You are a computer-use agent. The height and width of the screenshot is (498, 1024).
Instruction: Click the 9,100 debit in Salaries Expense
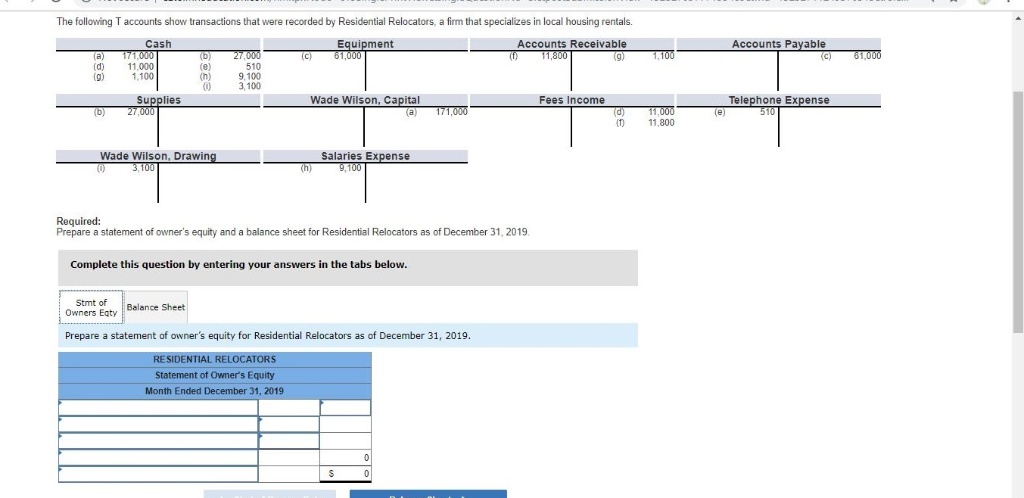click(x=350, y=168)
